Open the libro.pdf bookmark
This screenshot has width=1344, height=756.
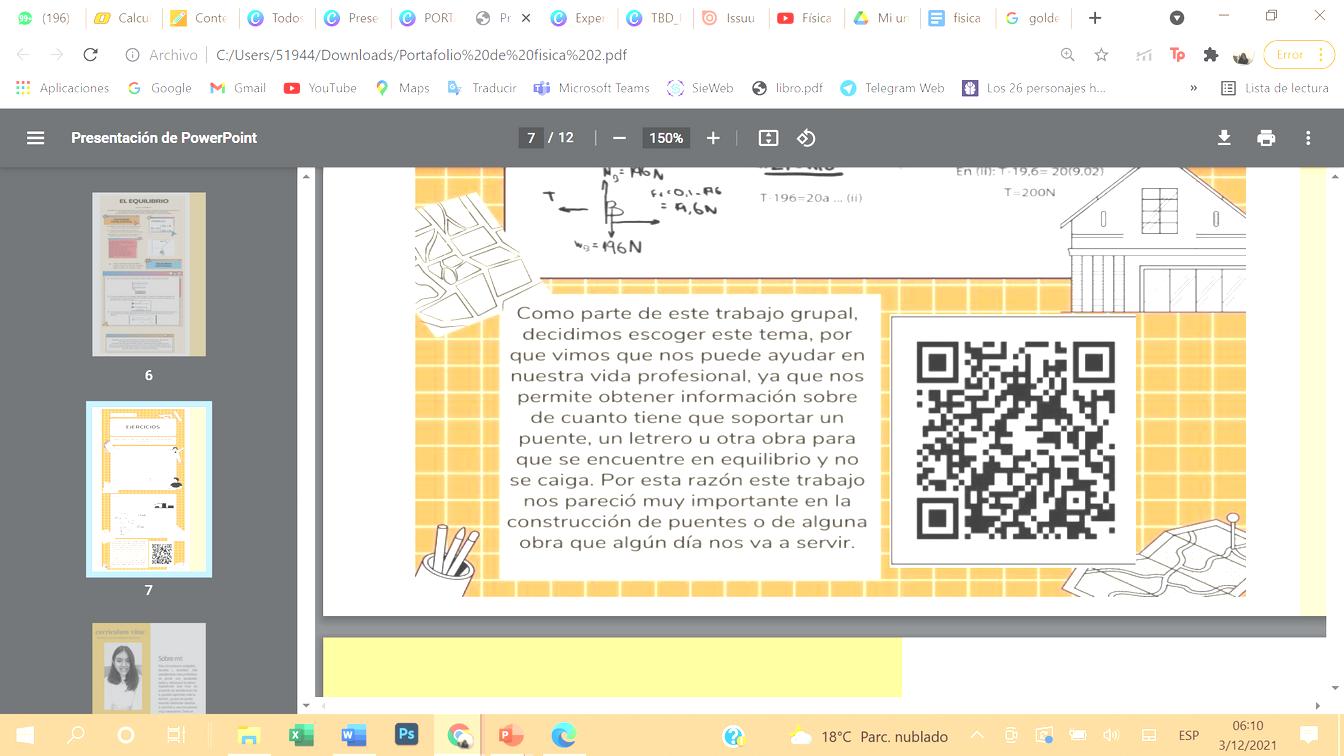pos(787,88)
